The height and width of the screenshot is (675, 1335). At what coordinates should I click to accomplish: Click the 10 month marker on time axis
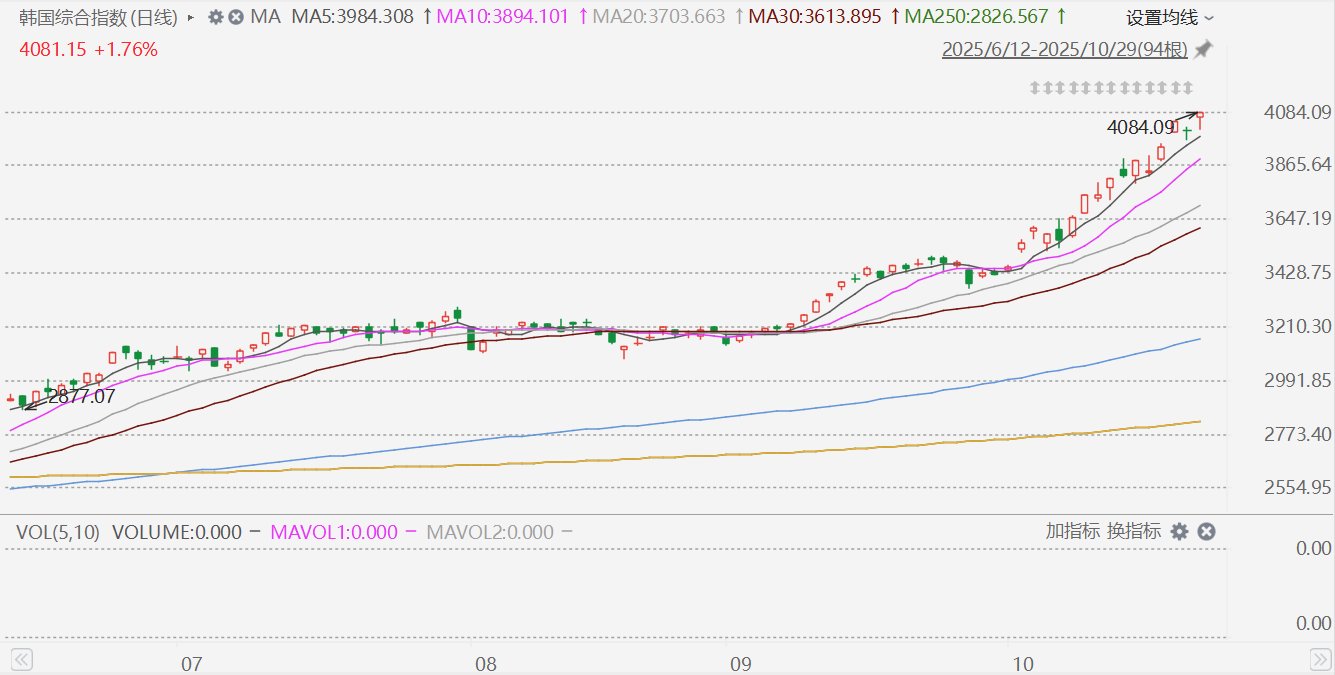click(x=1022, y=664)
